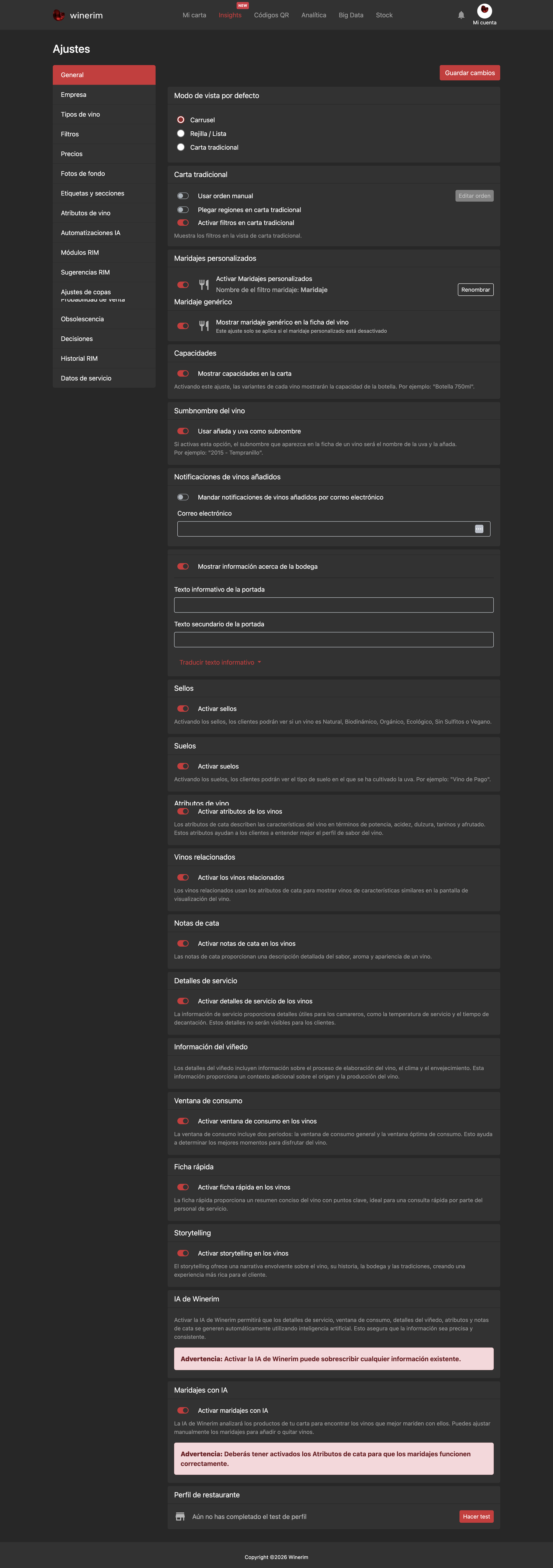The height and width of the screenshot is (1568, 553).
Task: Disable the Activar sellos toggle
Action: pyautogui.click(x=183, y=708)
